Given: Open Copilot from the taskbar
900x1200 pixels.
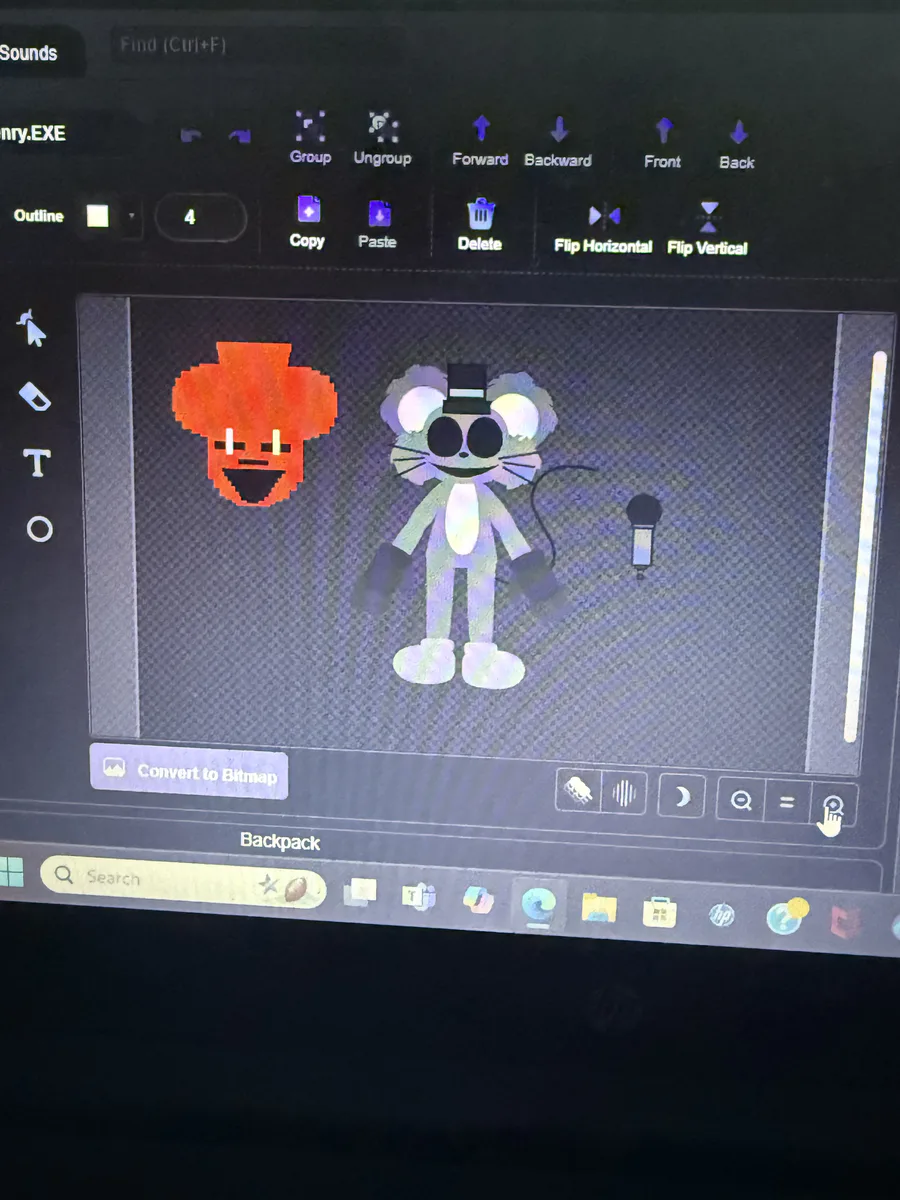Looking at the screenshot, I should click(x=479, y=901).
